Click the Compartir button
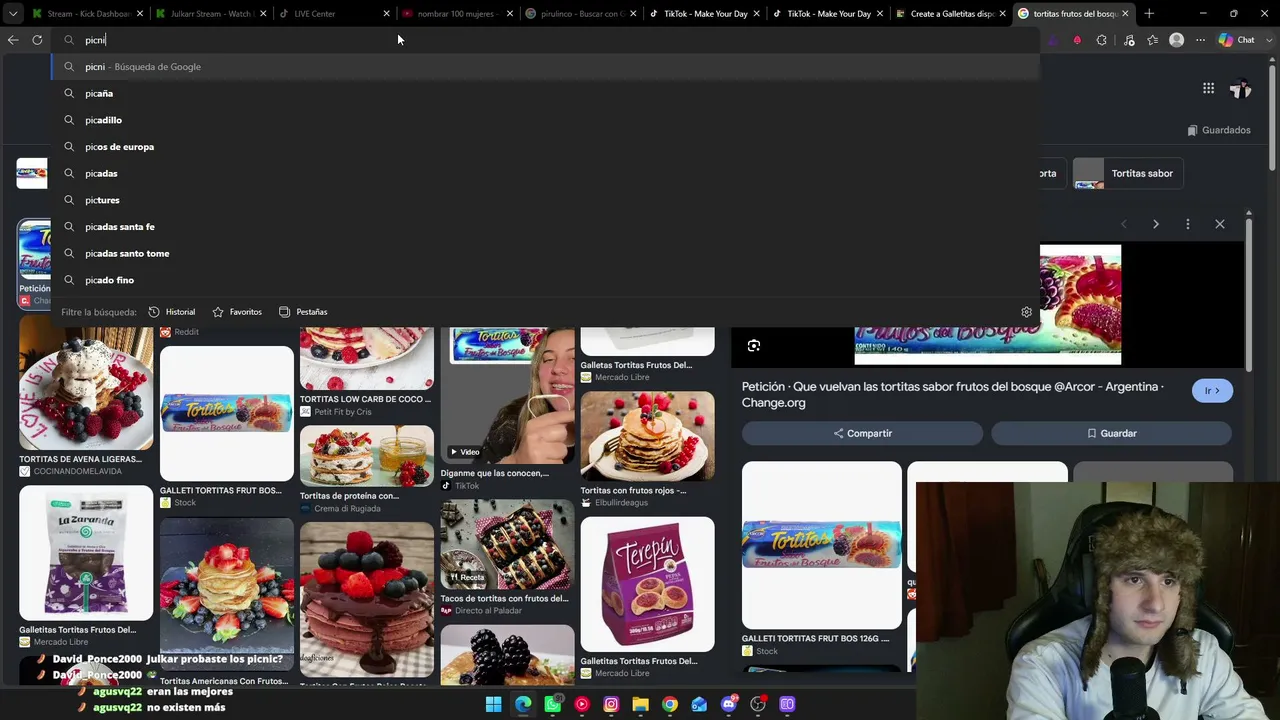The image size is (1280, 720). [862, 433]
